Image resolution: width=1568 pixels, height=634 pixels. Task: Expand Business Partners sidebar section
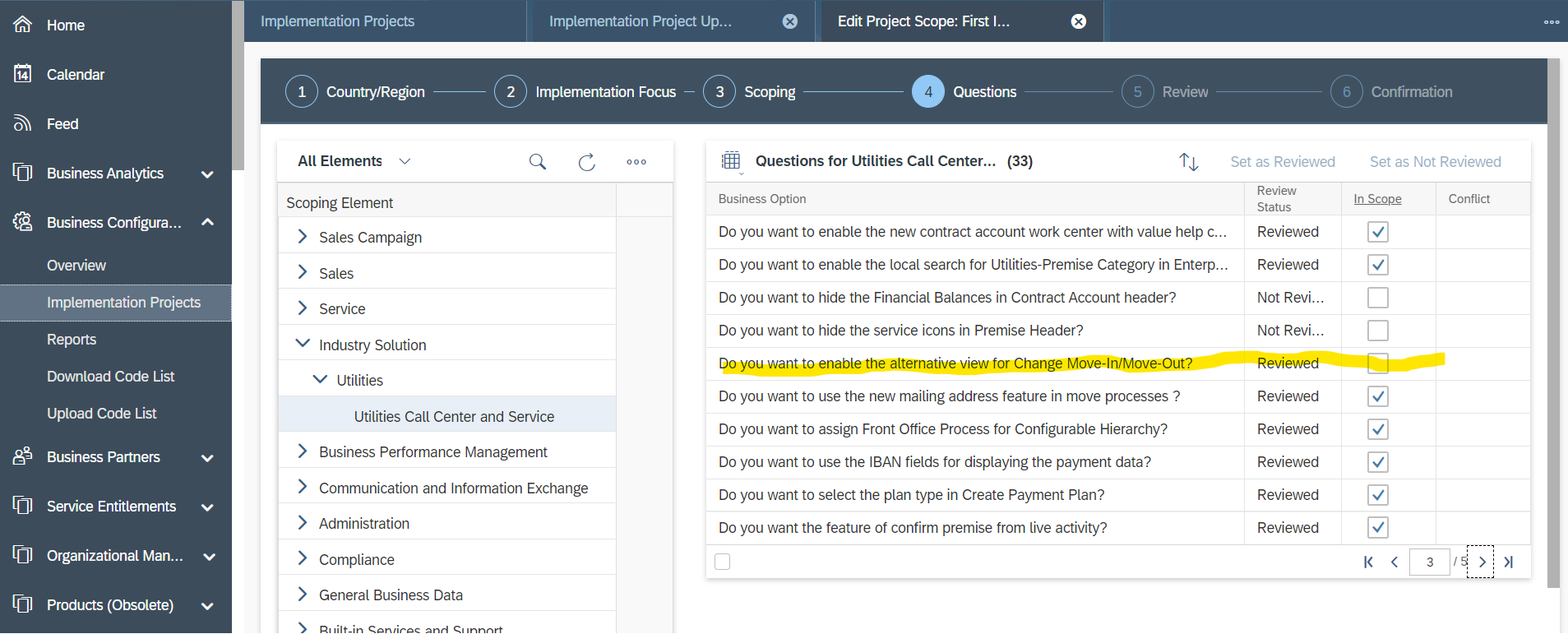tap(207, 458)
